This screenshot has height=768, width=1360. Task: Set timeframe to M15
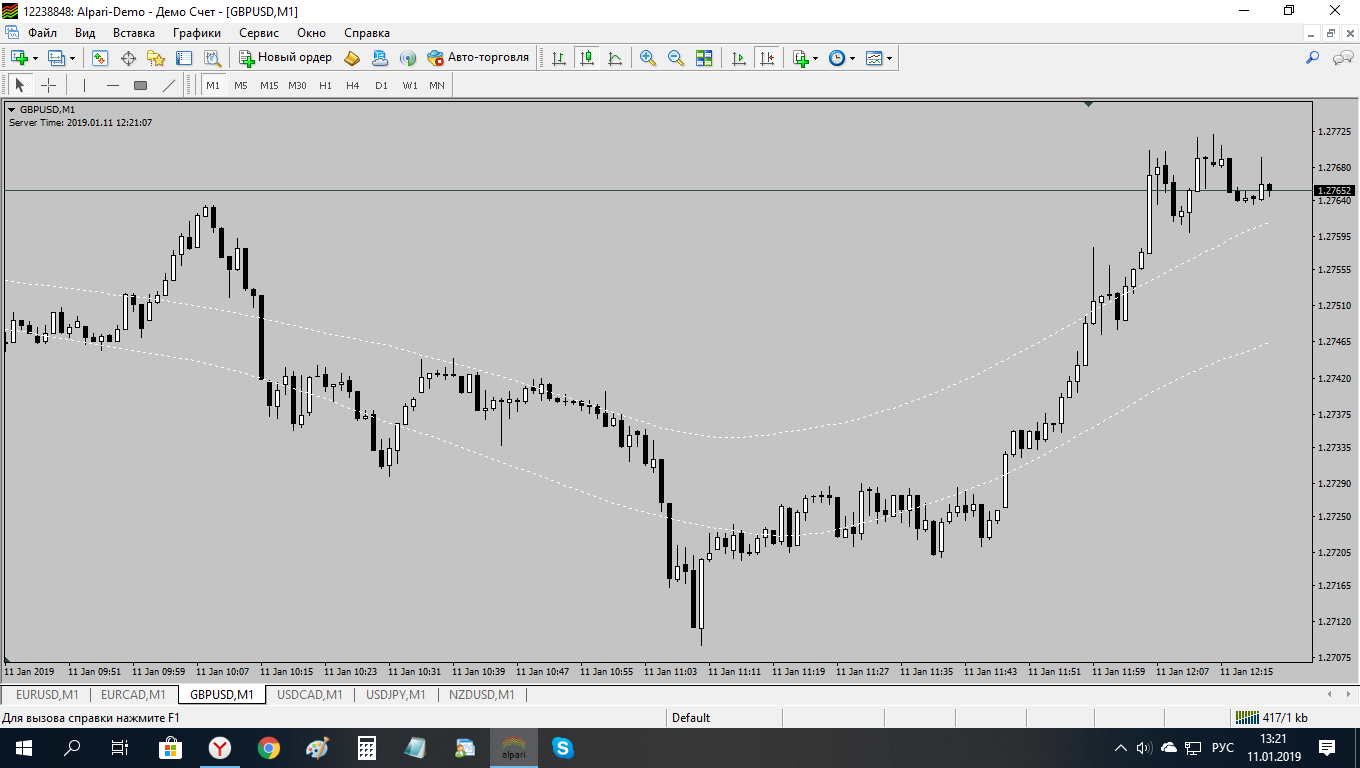269,85
